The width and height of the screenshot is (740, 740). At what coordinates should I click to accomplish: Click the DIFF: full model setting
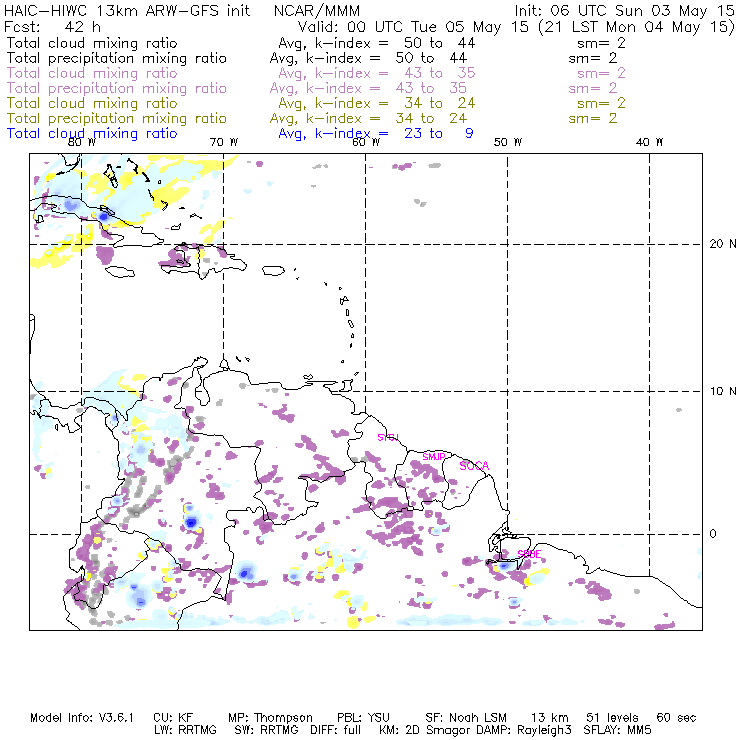click(x=336, y=730)
